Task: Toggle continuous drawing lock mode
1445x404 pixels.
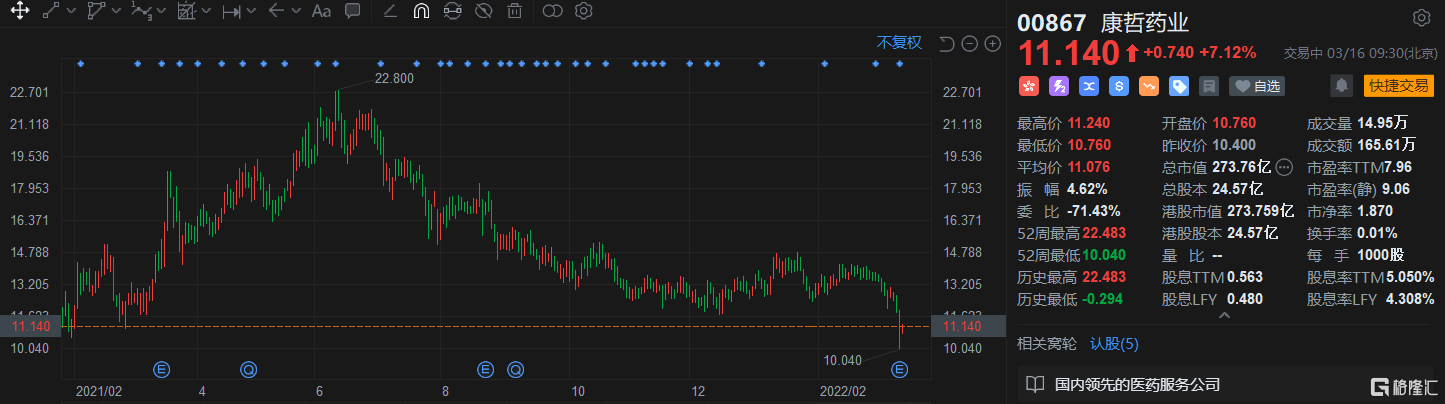Action: 452,12
